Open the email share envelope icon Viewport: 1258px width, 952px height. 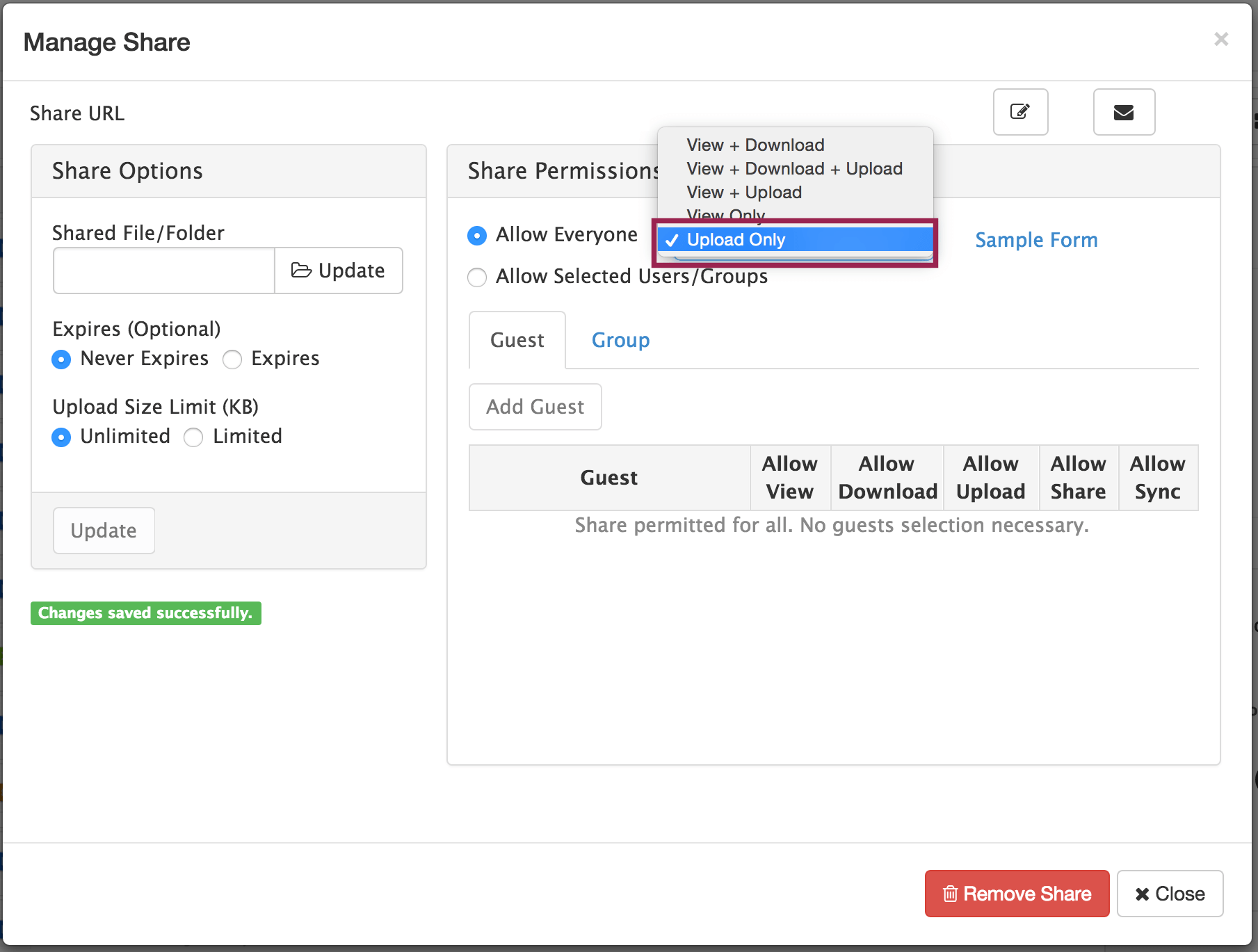1123,112
